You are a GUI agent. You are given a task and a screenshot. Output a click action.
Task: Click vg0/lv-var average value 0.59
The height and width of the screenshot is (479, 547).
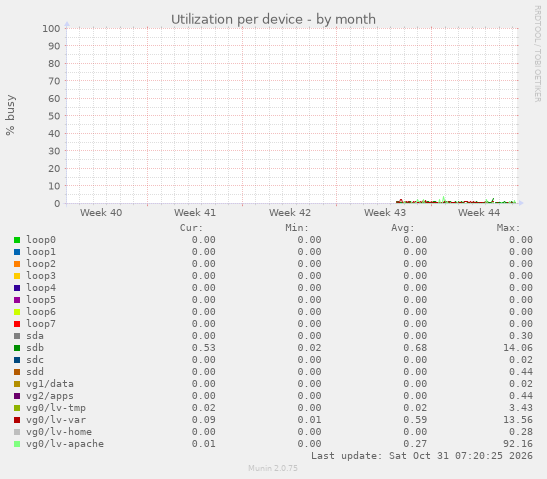pos(415,420)
